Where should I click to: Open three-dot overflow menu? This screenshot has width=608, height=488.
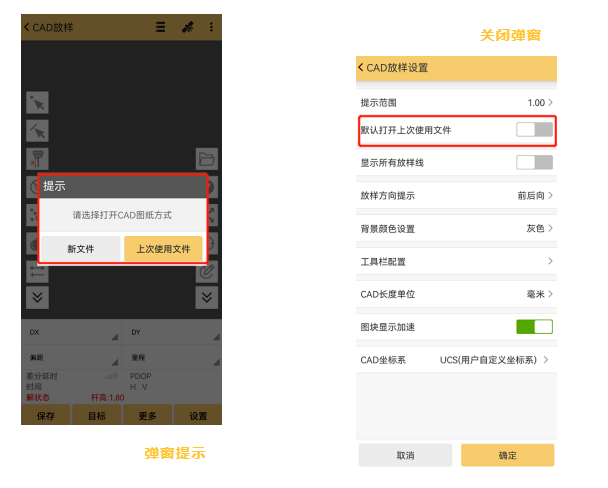pyautogui.click(x=211, y=27)
